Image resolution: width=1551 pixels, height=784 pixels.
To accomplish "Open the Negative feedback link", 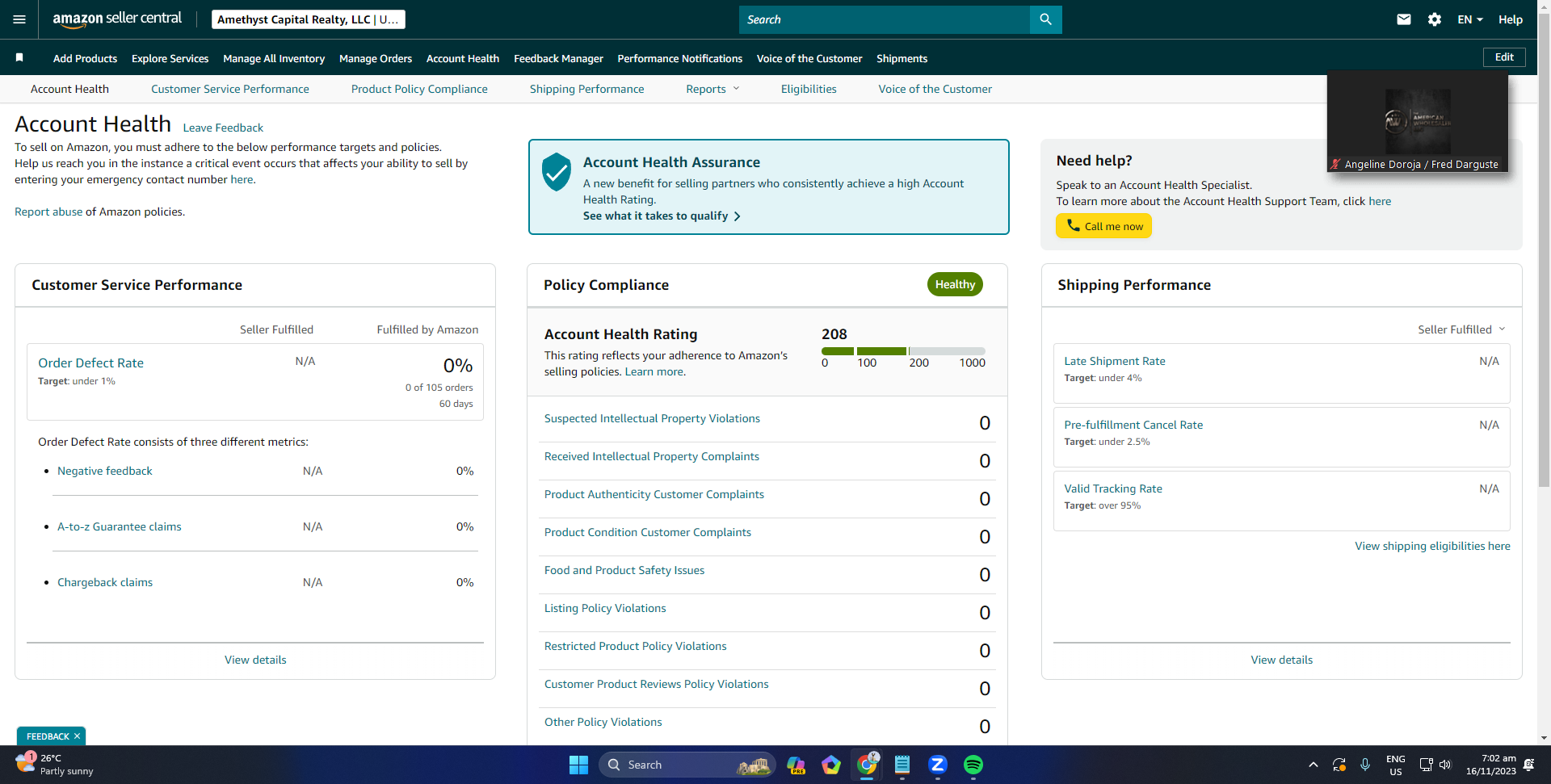I will [104, 471].
